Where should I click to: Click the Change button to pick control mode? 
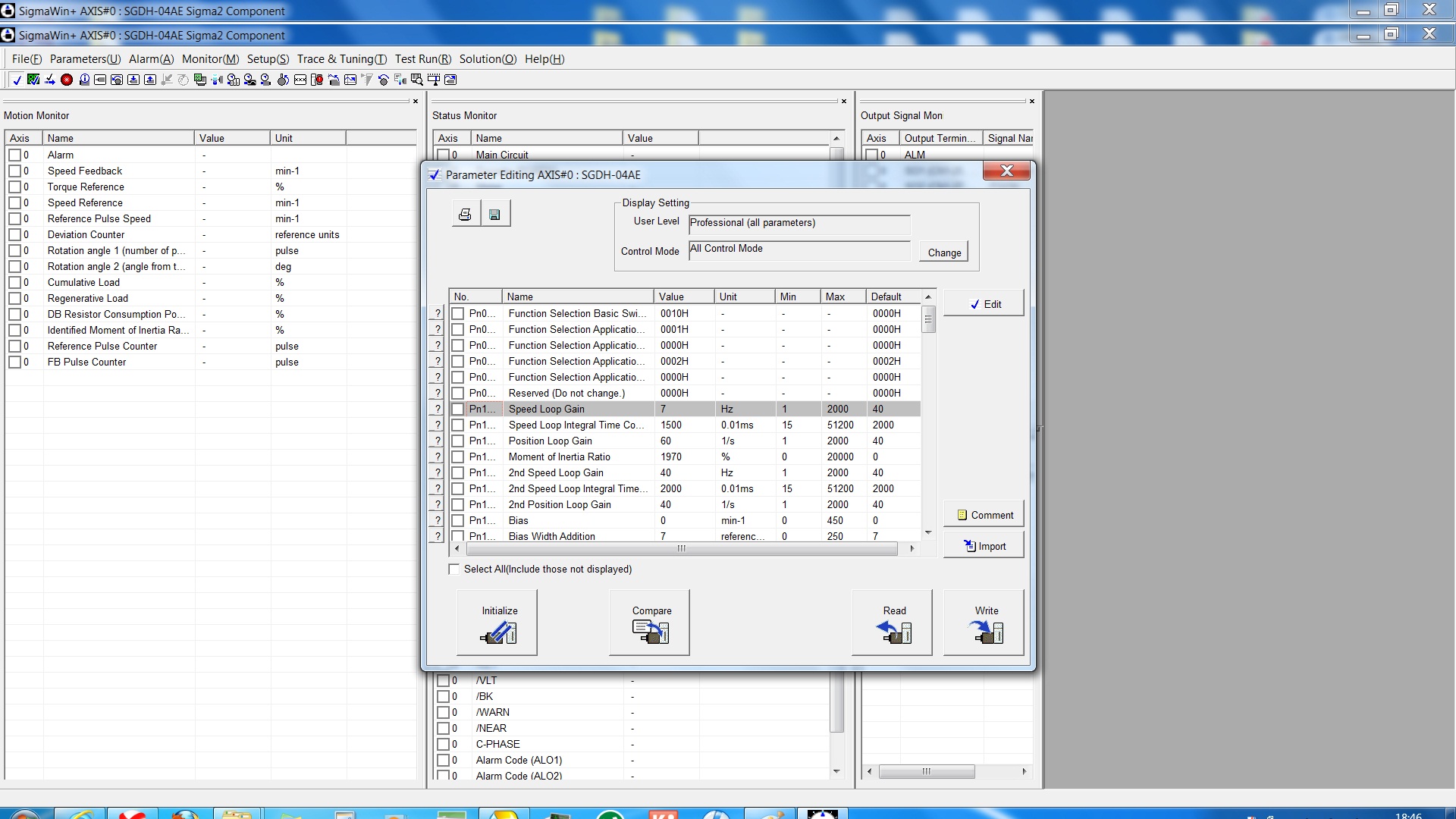[943, 253]
